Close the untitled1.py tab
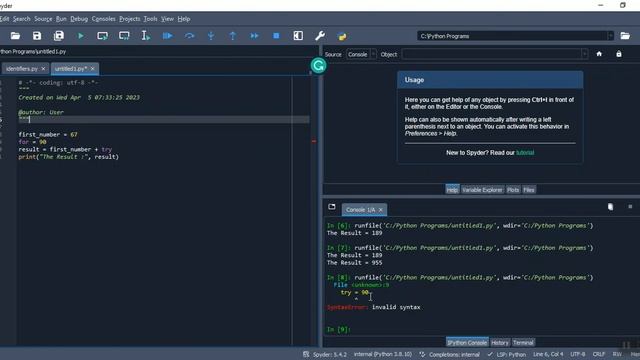 93,69
